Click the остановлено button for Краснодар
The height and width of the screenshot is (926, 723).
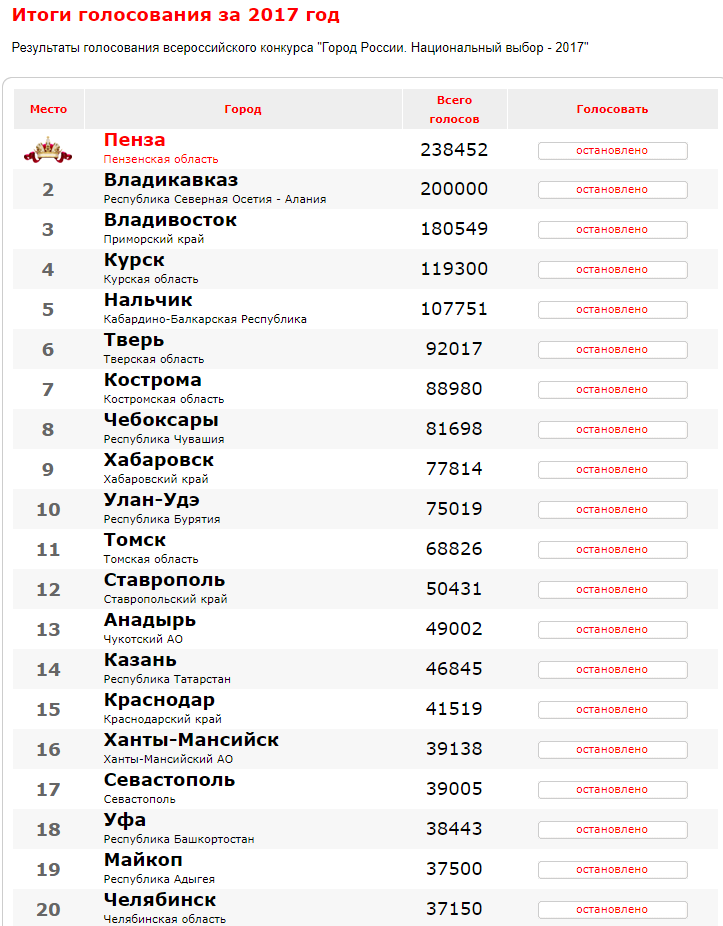coord(613,710)
